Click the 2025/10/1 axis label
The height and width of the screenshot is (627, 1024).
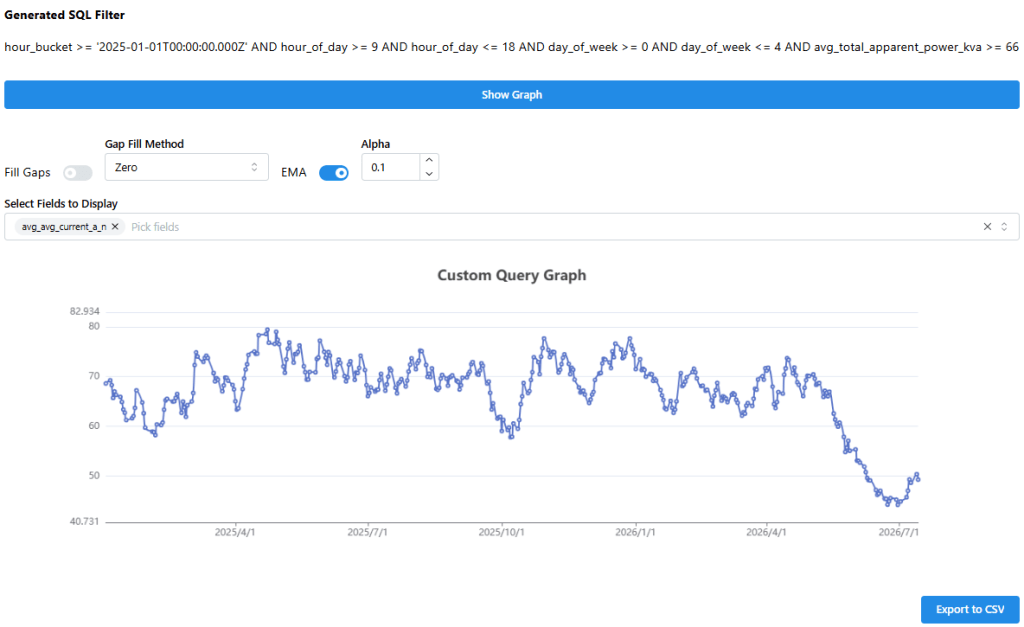501,532
